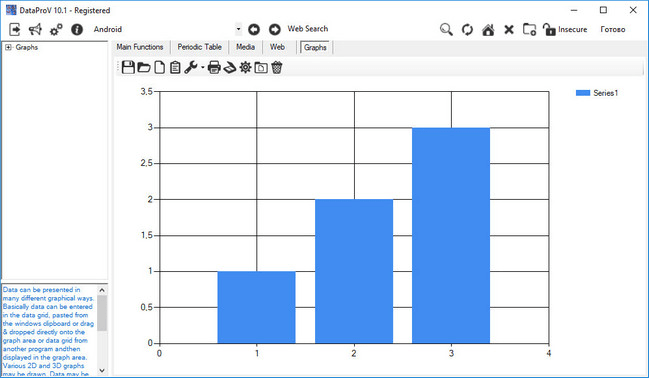Click the blue bar at value 2
The image size is (649, 378).
pyautogui.click(x=354, y=271)
